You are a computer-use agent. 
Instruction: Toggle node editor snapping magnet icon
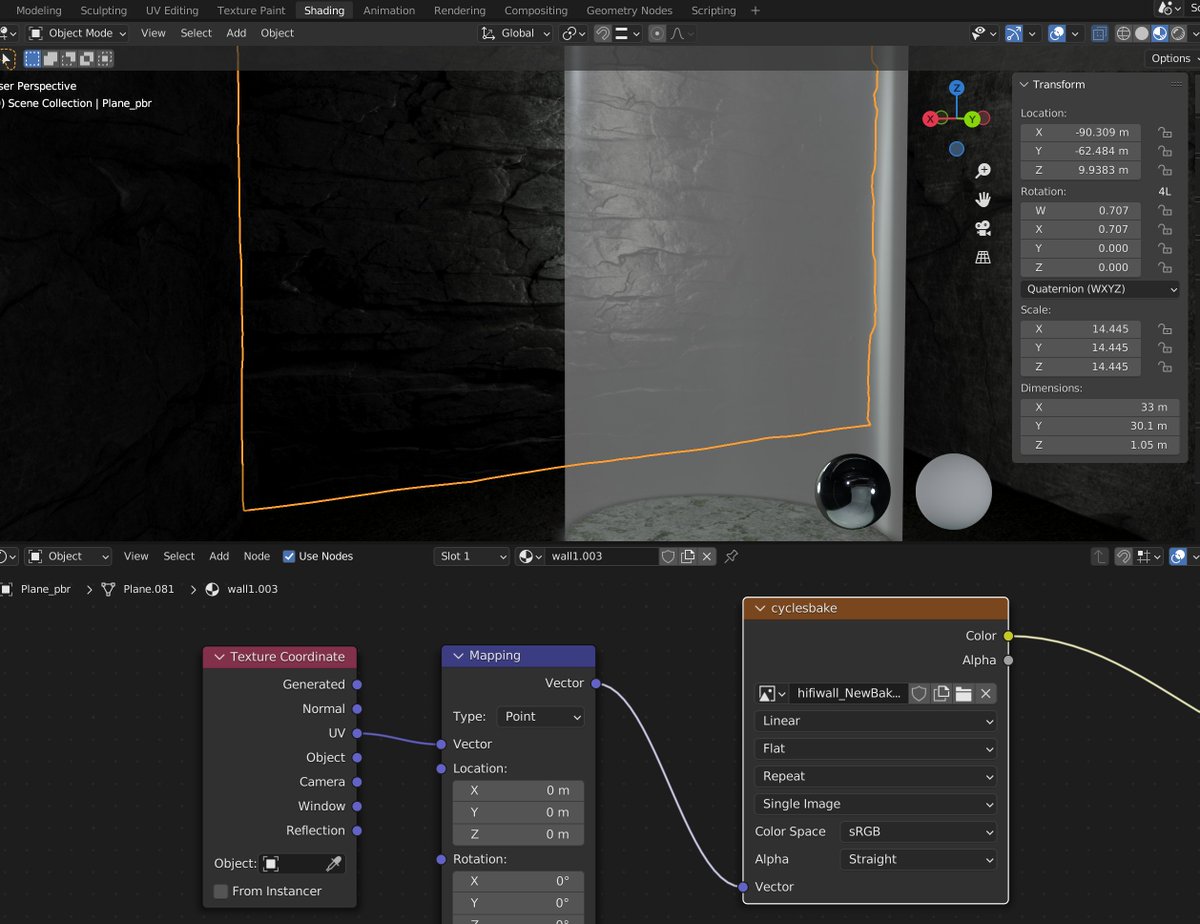1123,556
